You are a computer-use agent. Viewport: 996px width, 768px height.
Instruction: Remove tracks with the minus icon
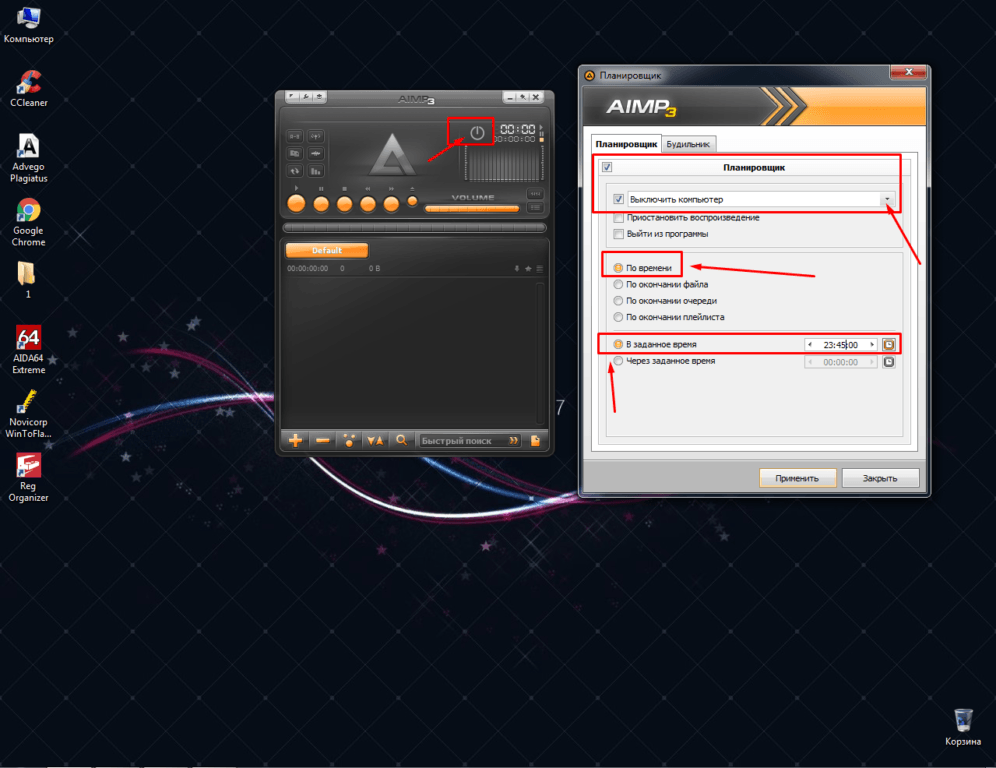coord(323,440)
